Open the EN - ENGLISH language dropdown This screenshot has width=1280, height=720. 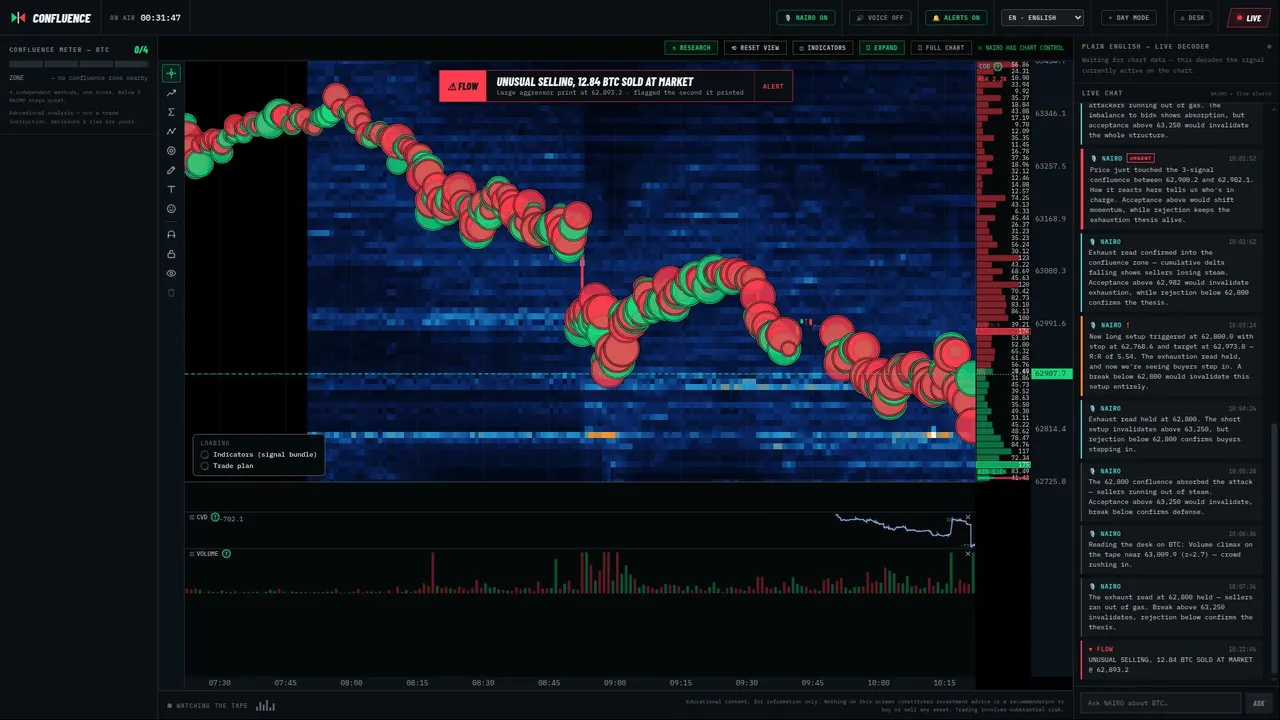click(x=1043, y=18)
